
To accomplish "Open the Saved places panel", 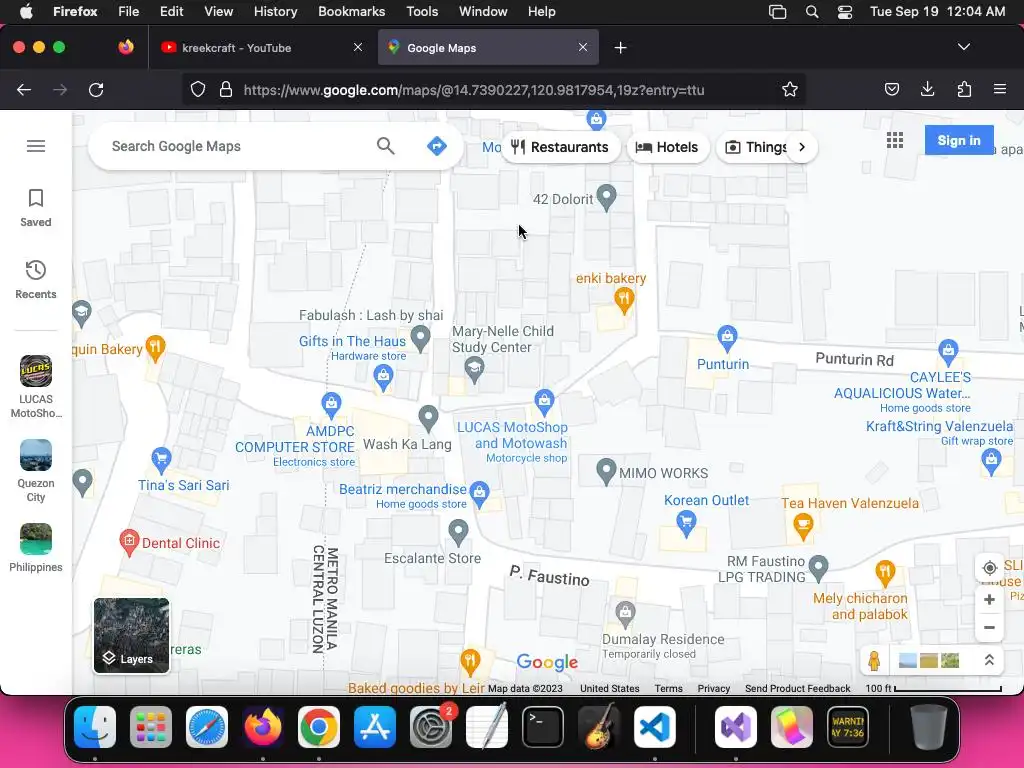I will click(36, 208).
